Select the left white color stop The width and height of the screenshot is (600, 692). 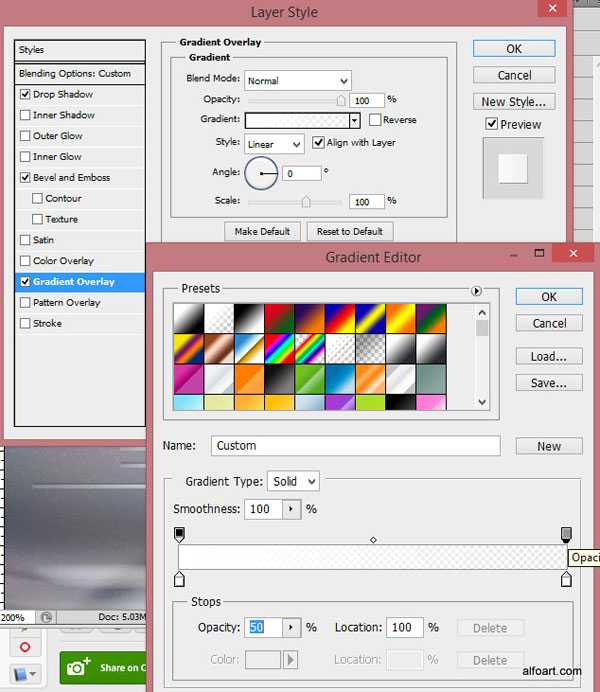[x=179, y=579]
